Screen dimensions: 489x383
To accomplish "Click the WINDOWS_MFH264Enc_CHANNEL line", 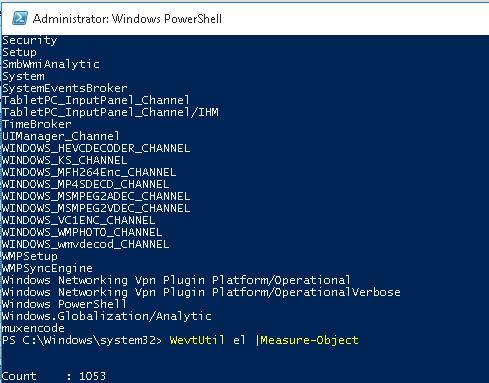I will 89,172.
